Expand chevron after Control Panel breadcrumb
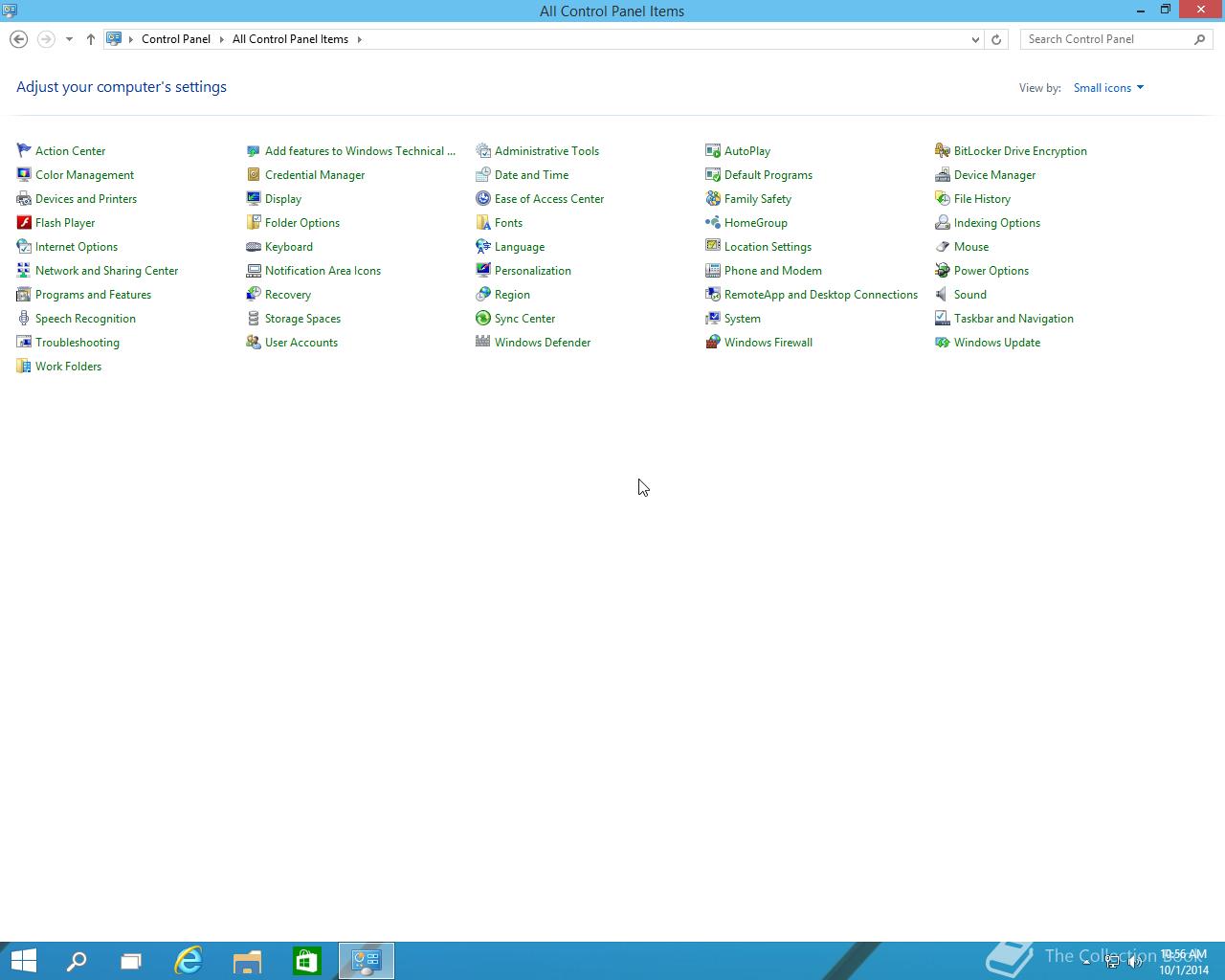The width and height of the screenshot is (1225, 980). [222, 39]
